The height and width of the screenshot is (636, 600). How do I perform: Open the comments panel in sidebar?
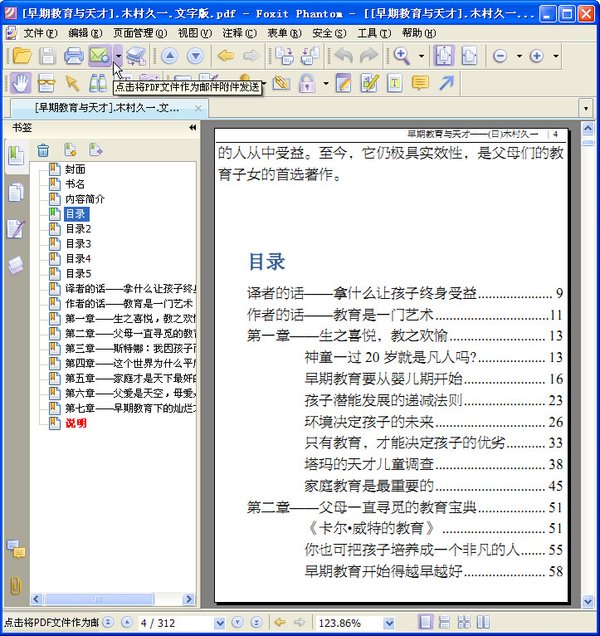16,549
